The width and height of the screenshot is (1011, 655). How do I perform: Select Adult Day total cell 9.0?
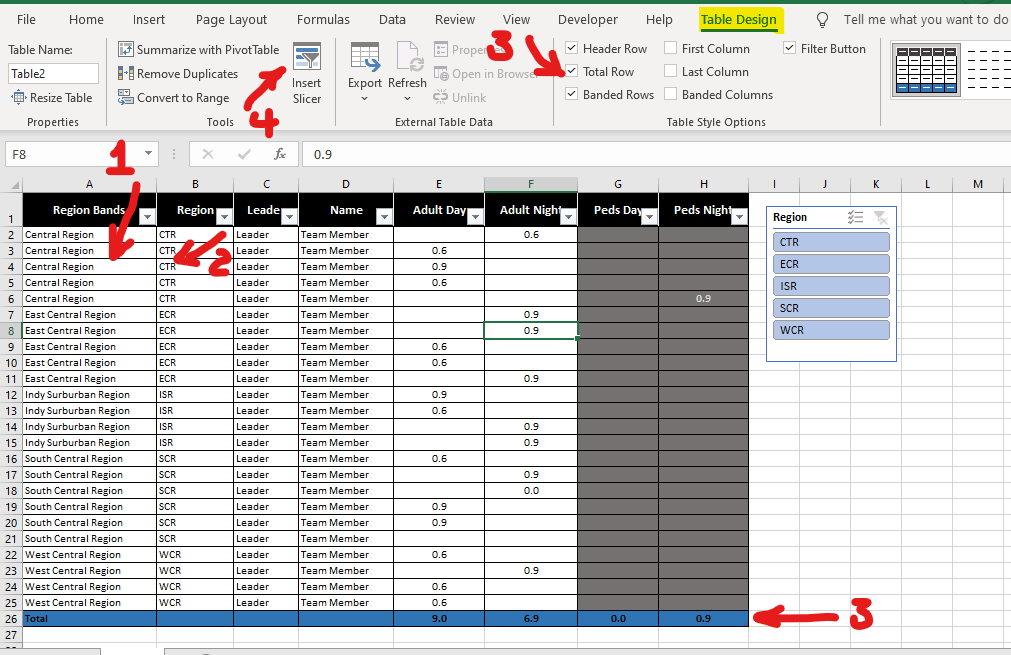coord(439,618)
